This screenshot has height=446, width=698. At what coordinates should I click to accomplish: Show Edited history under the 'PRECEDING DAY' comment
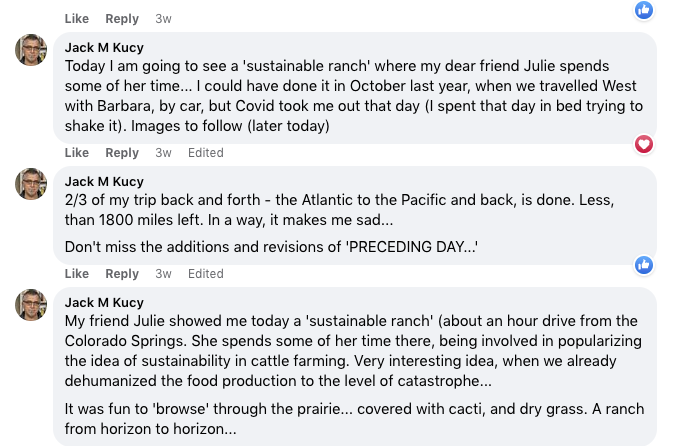pos(206,274)
